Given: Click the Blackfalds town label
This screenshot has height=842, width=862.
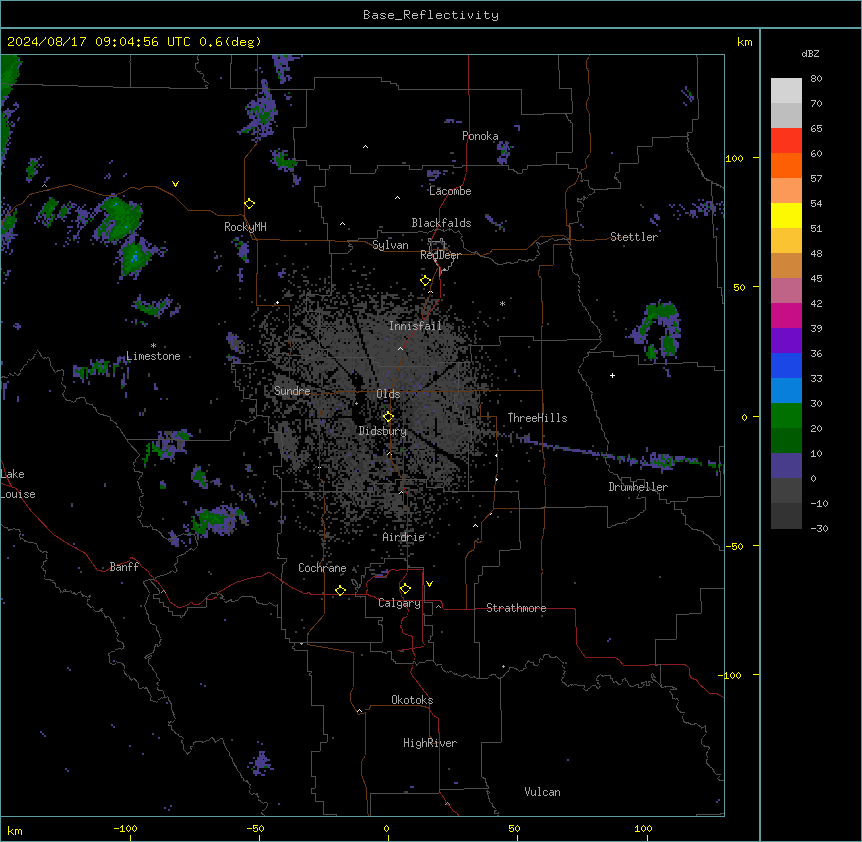Looking at the screenshot, I should point(441,223).
